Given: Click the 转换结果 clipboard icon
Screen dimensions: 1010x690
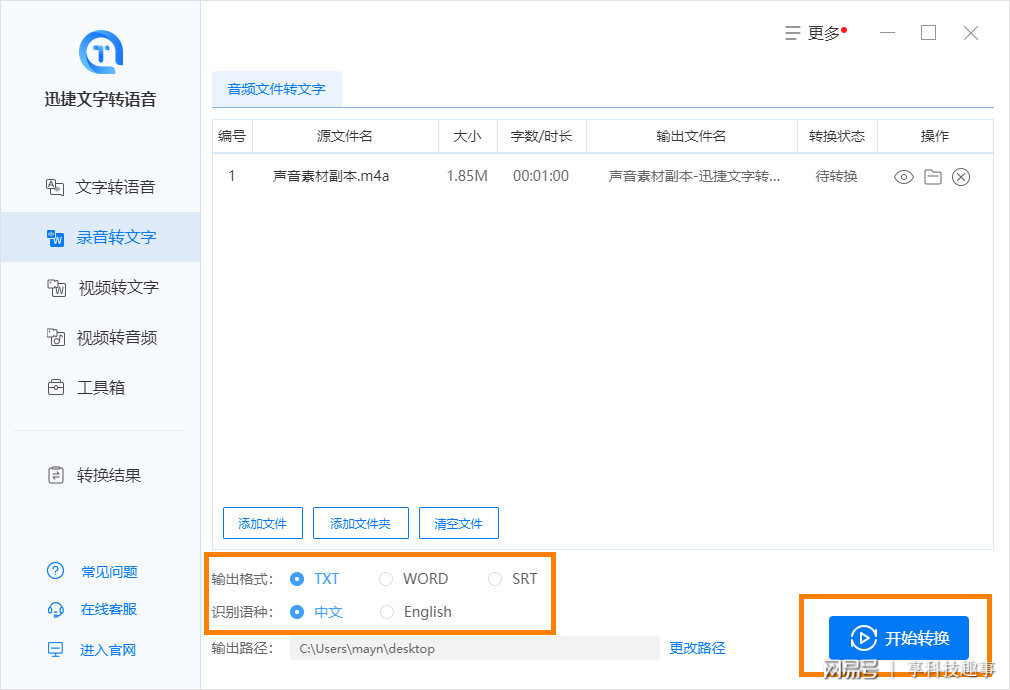Looking at the screenshot, I should (56, 475).
